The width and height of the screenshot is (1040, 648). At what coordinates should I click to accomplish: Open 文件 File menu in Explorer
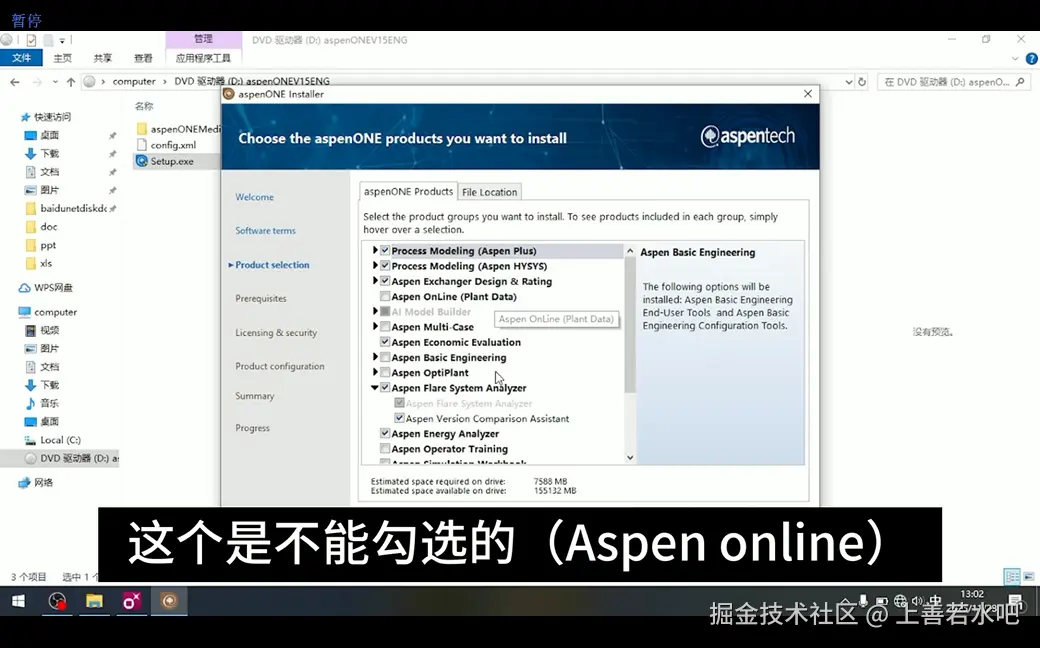click(21, 58)
